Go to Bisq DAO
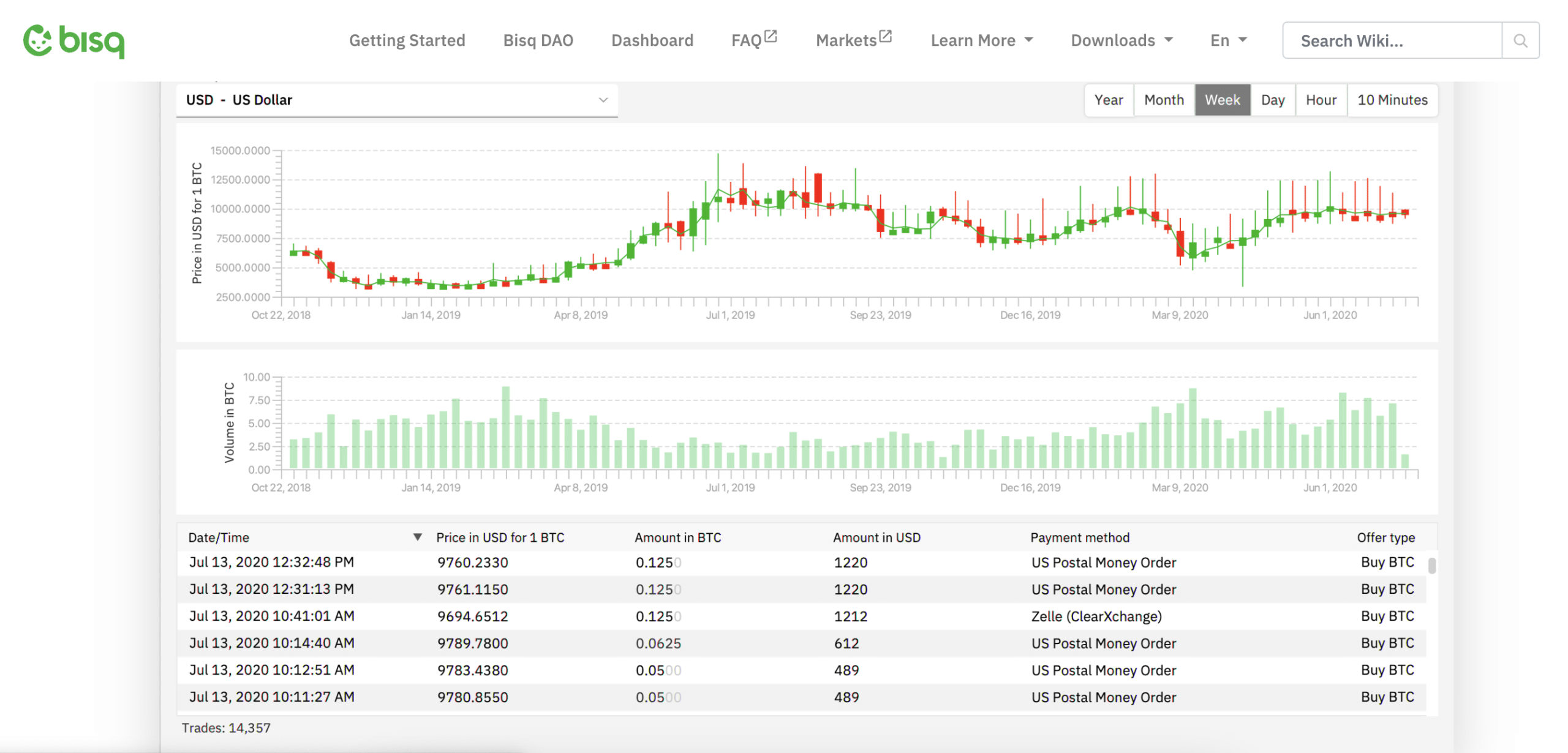This screenshot has height=753, width=1568. (x=538, y=40)
